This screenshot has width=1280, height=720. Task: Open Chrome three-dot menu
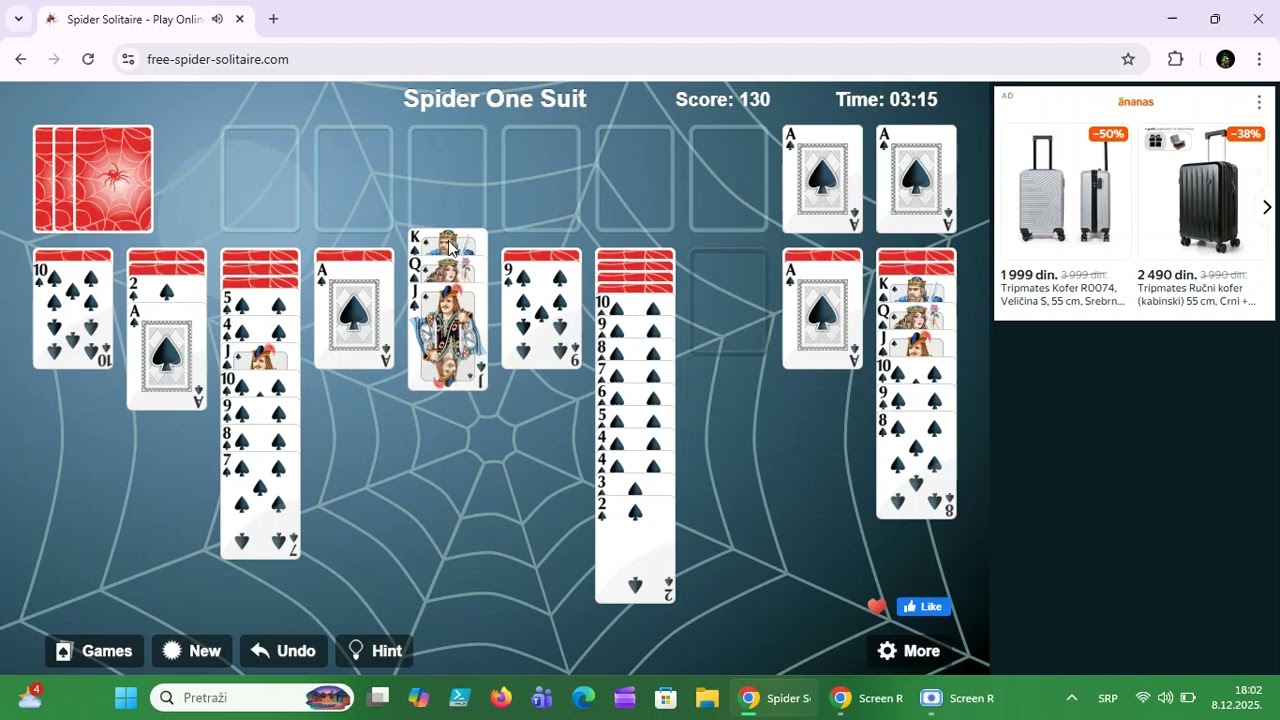[x=1259, y=59]
